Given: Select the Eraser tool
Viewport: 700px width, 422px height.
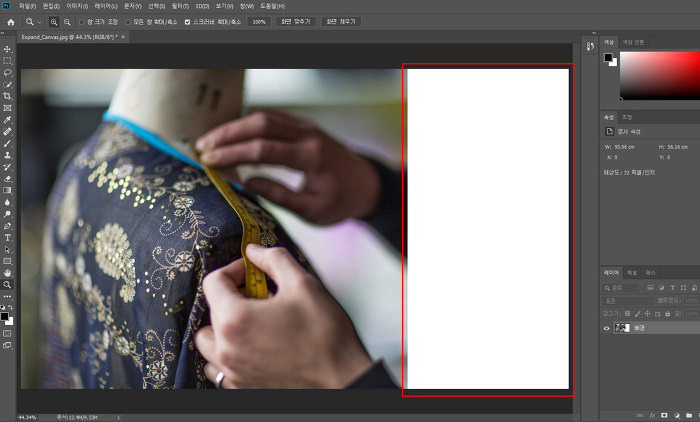Looking at the screenshot, I should [7, 179].
